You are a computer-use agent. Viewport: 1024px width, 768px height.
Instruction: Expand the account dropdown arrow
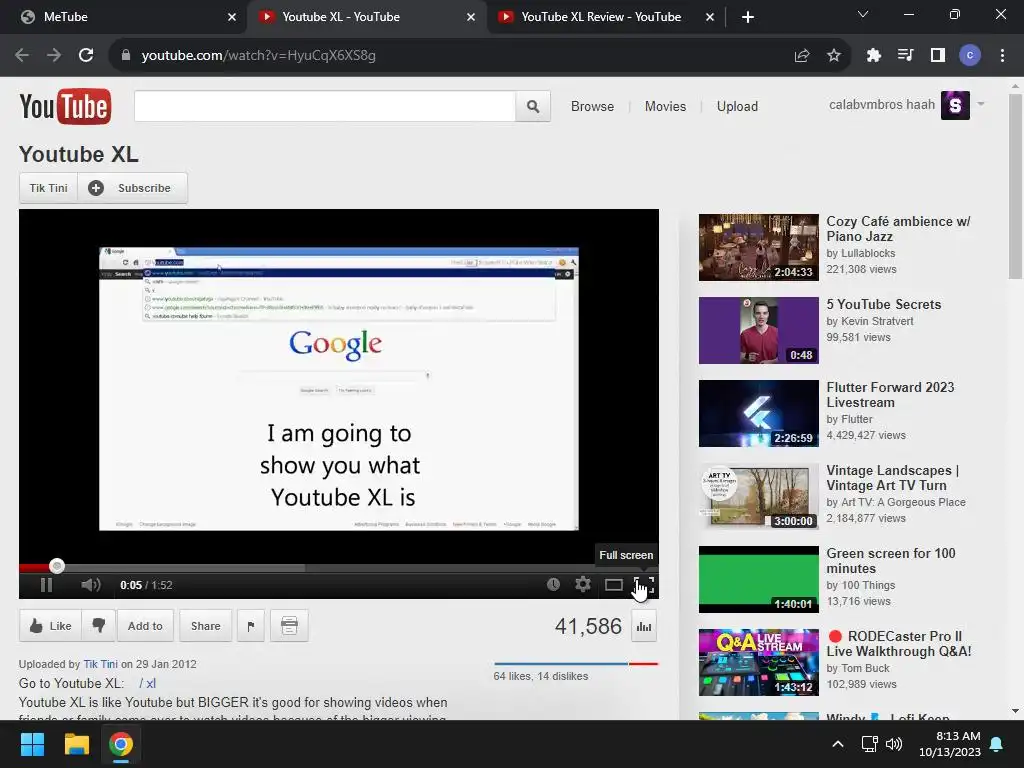(980, 104)
